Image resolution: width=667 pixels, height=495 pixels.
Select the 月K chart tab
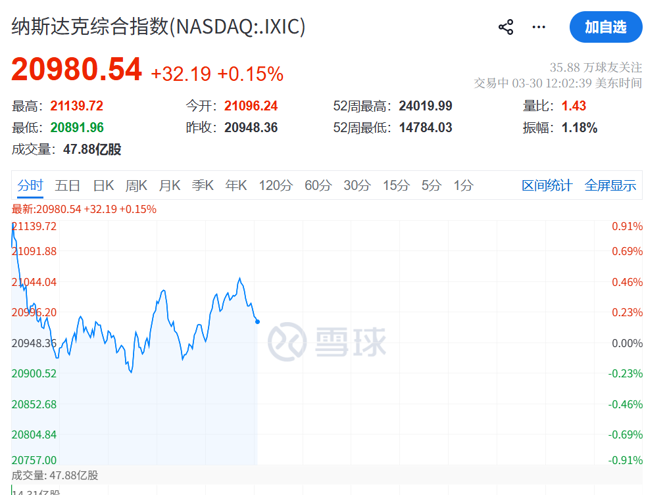[x=169, y=185]
